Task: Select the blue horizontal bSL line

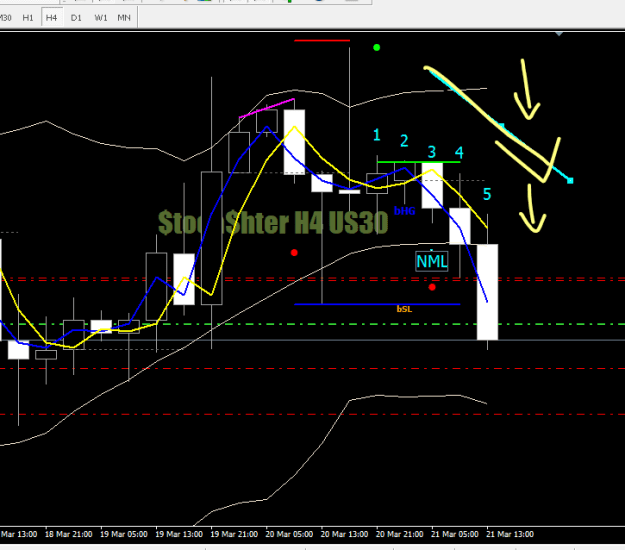Action: [x=377, y=304]
